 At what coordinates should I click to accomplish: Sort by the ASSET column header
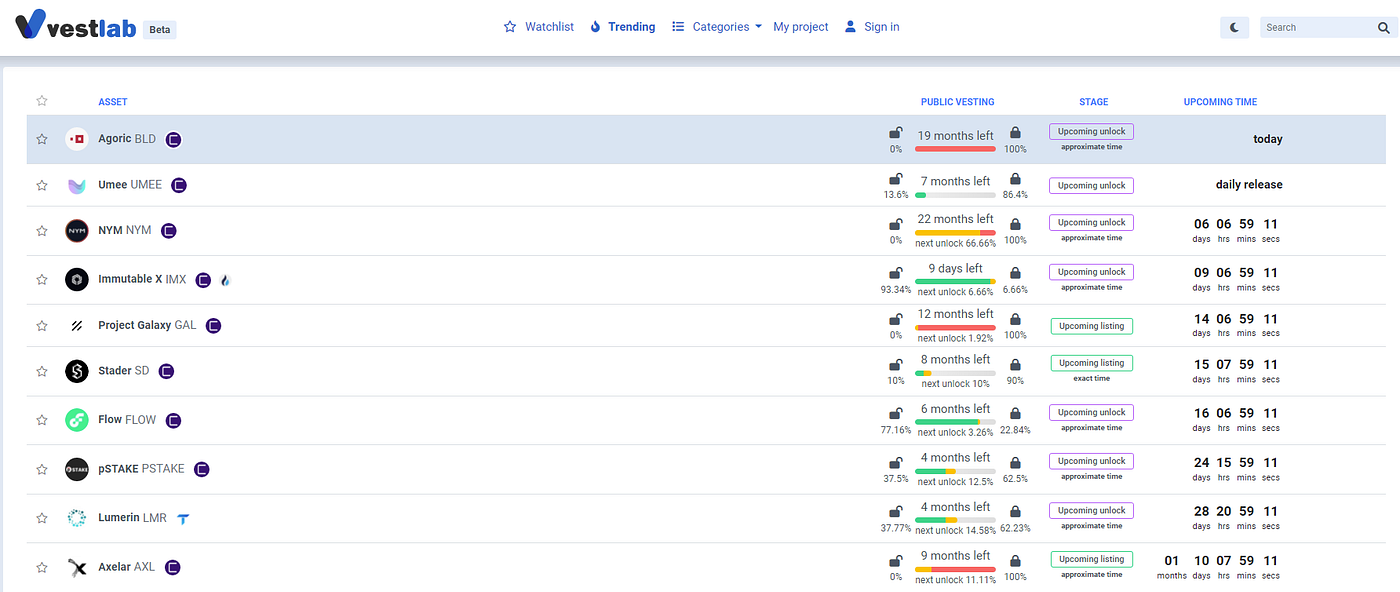(113, 102)
